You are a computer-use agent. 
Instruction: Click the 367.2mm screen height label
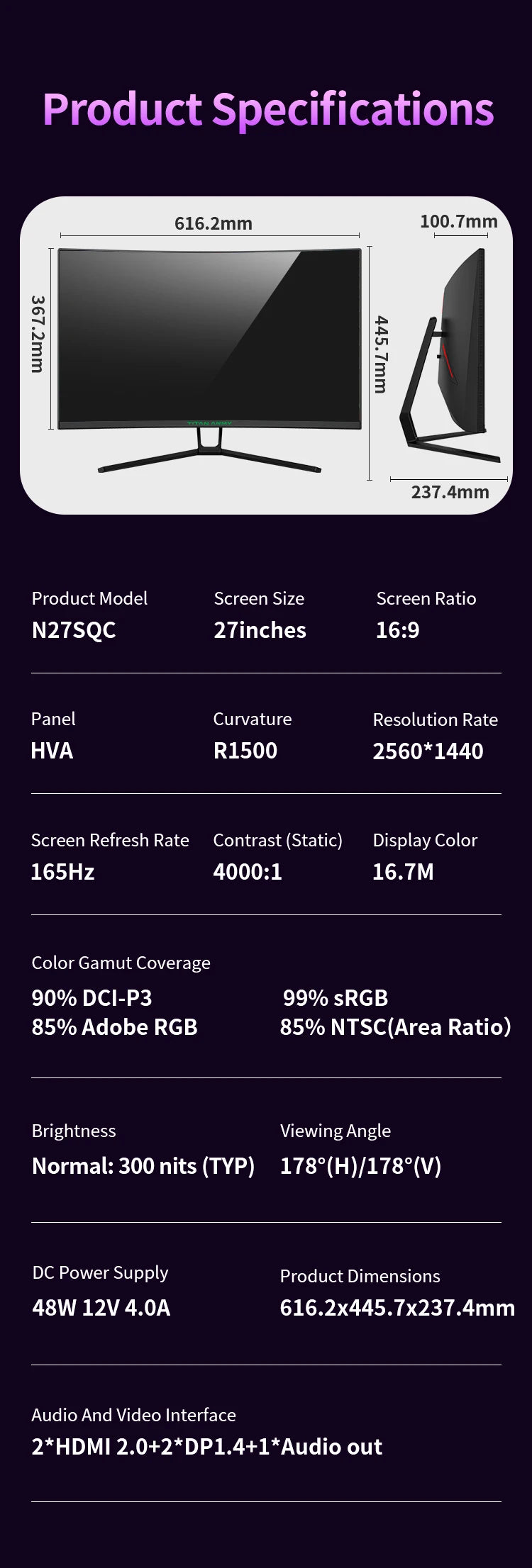[x=38, y=334]
